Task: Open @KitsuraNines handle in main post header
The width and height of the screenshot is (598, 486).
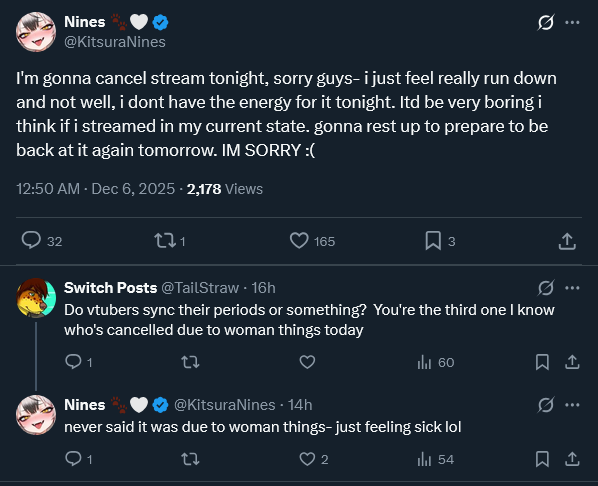Action: tap(115, 42)
